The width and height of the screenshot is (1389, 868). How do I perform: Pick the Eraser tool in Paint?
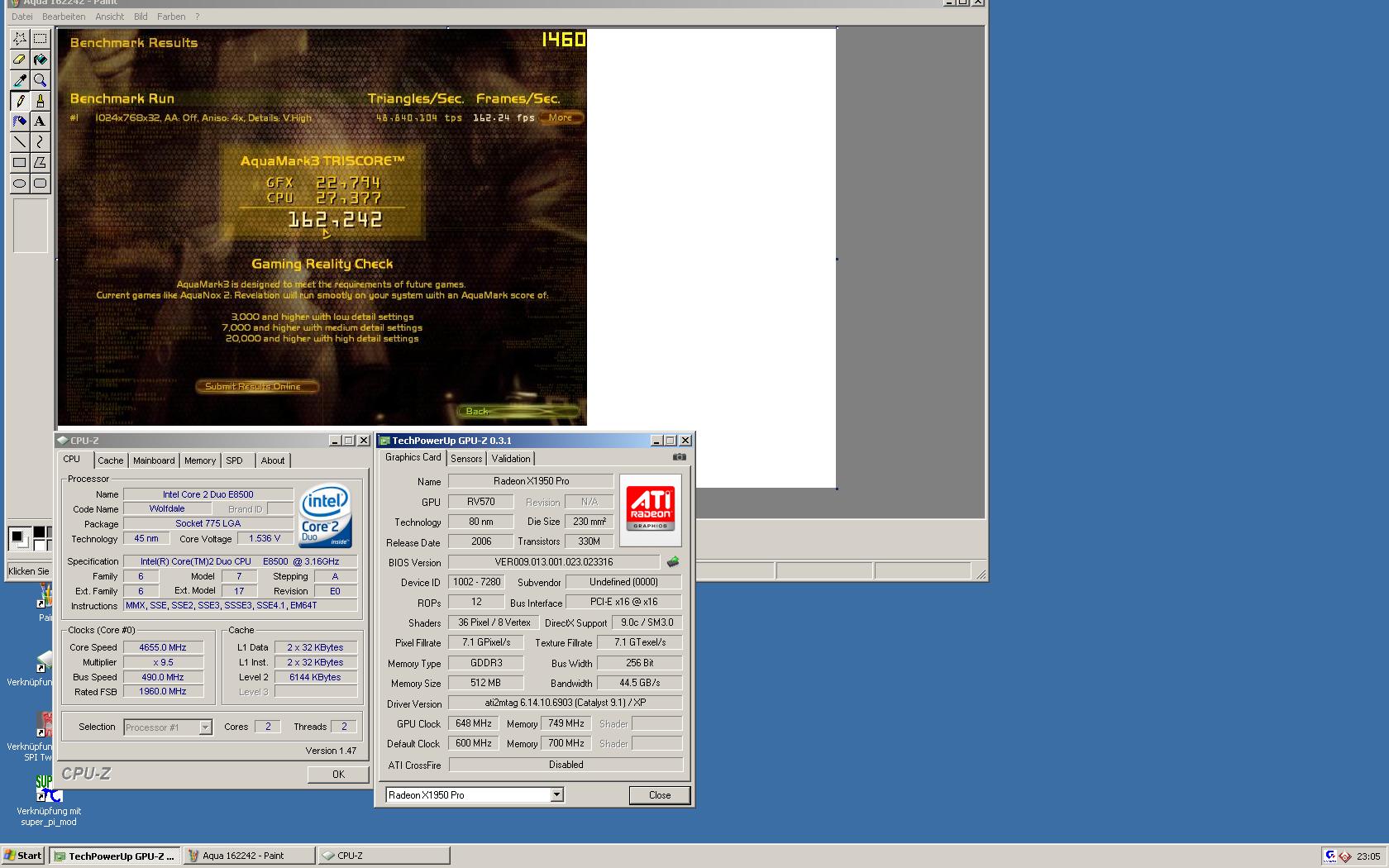19,60
